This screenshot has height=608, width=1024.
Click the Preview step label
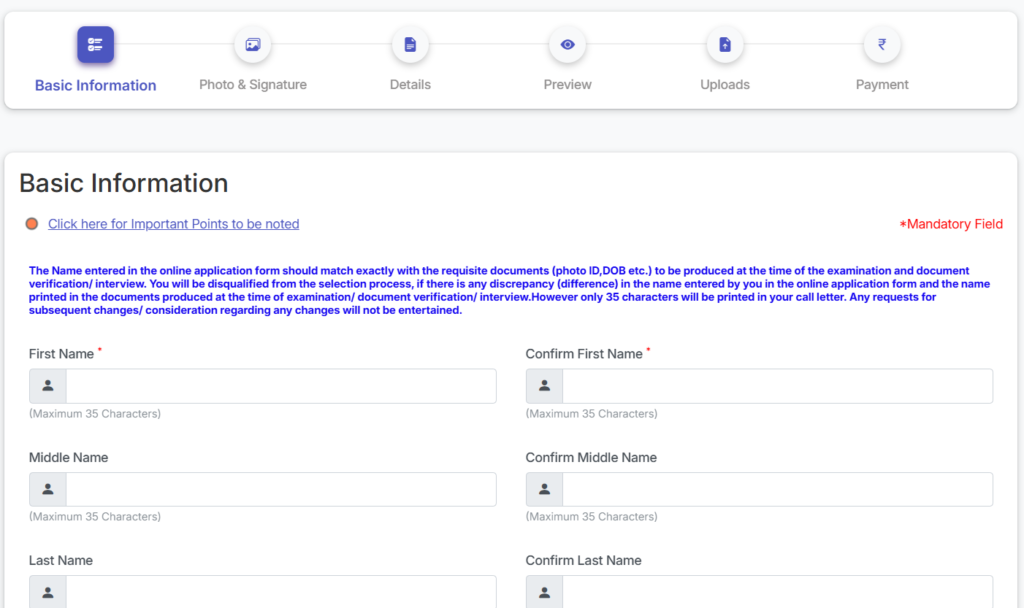[568, 85]
